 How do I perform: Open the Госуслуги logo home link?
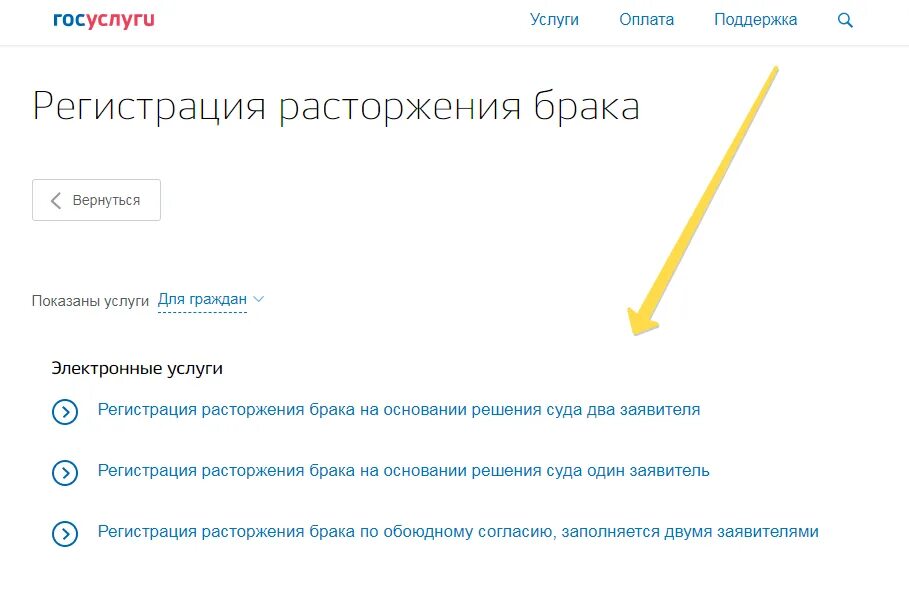click(104, 20)
